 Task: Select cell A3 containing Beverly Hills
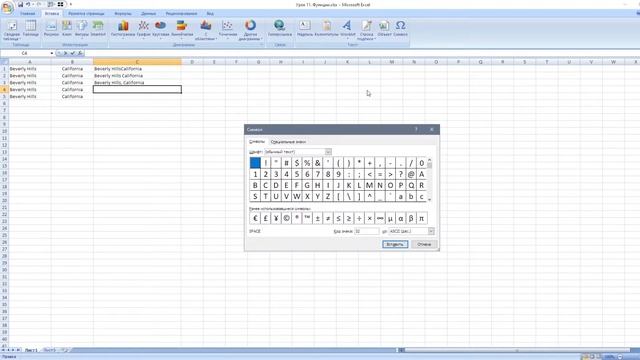coord(30,83)
